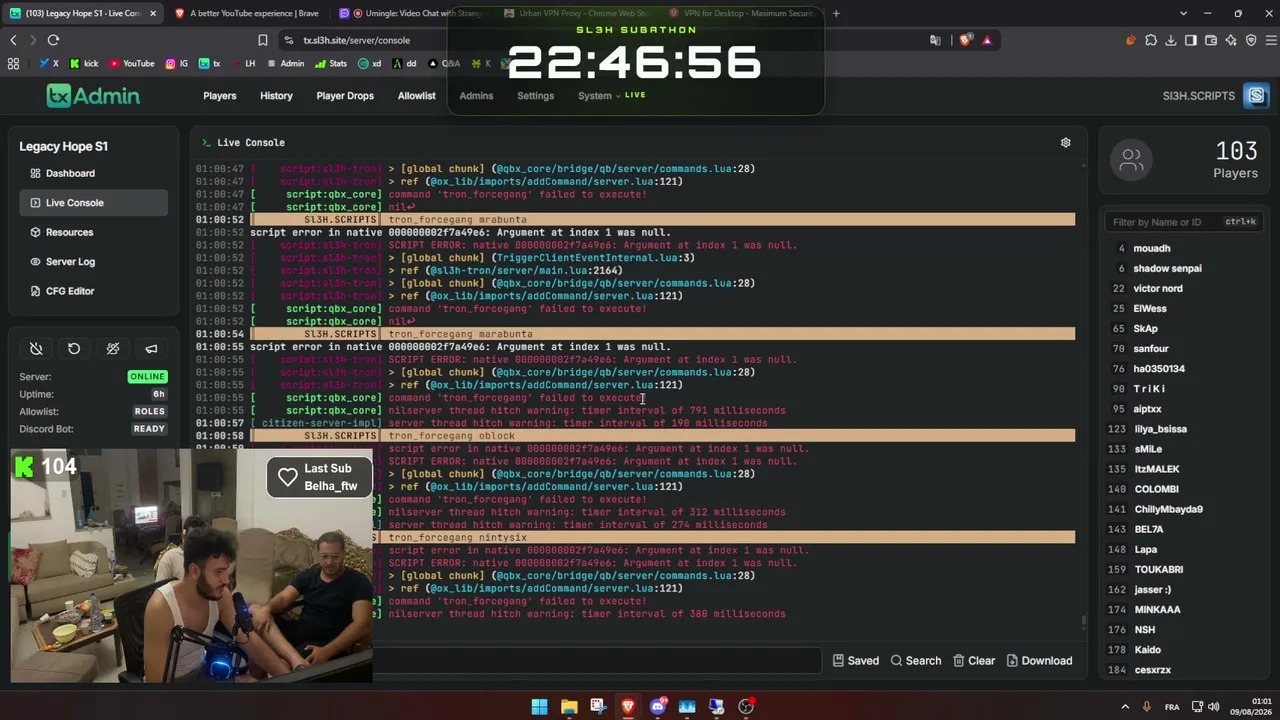This screenshot has height=720, width=1280.
Task: Open the Players page
Action: (x=220, y=96)
